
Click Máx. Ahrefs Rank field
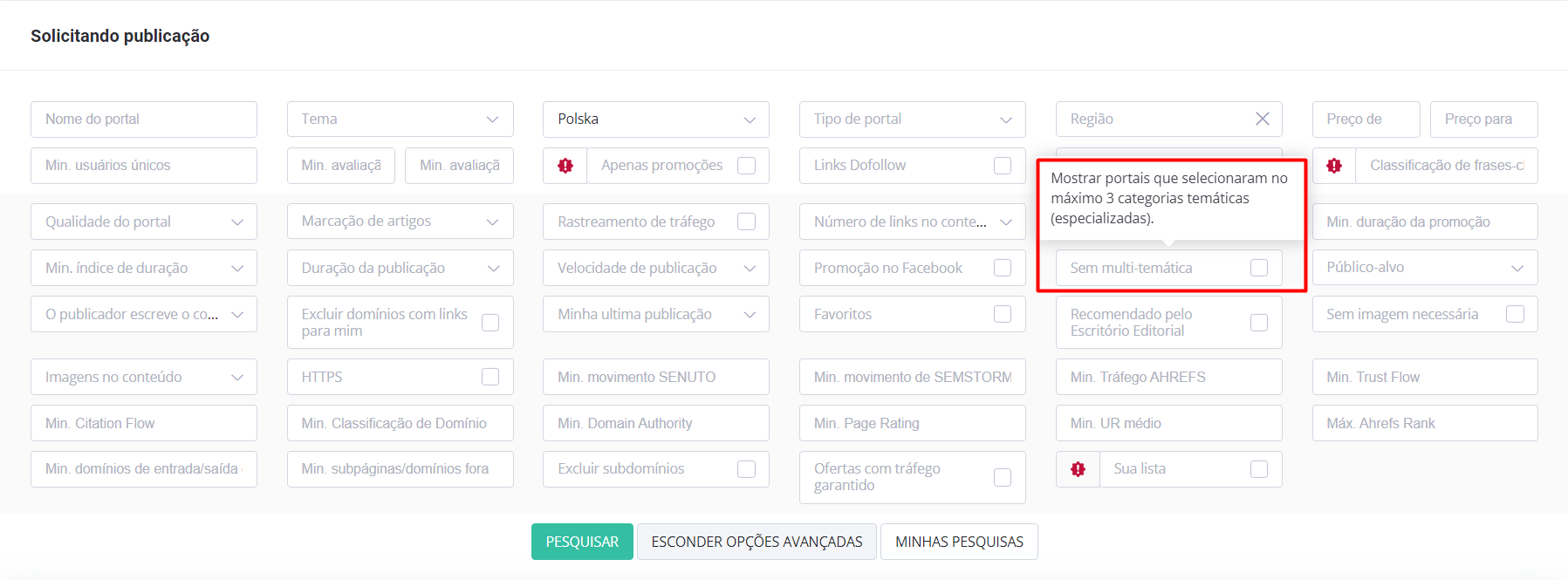click(1425, 423)
